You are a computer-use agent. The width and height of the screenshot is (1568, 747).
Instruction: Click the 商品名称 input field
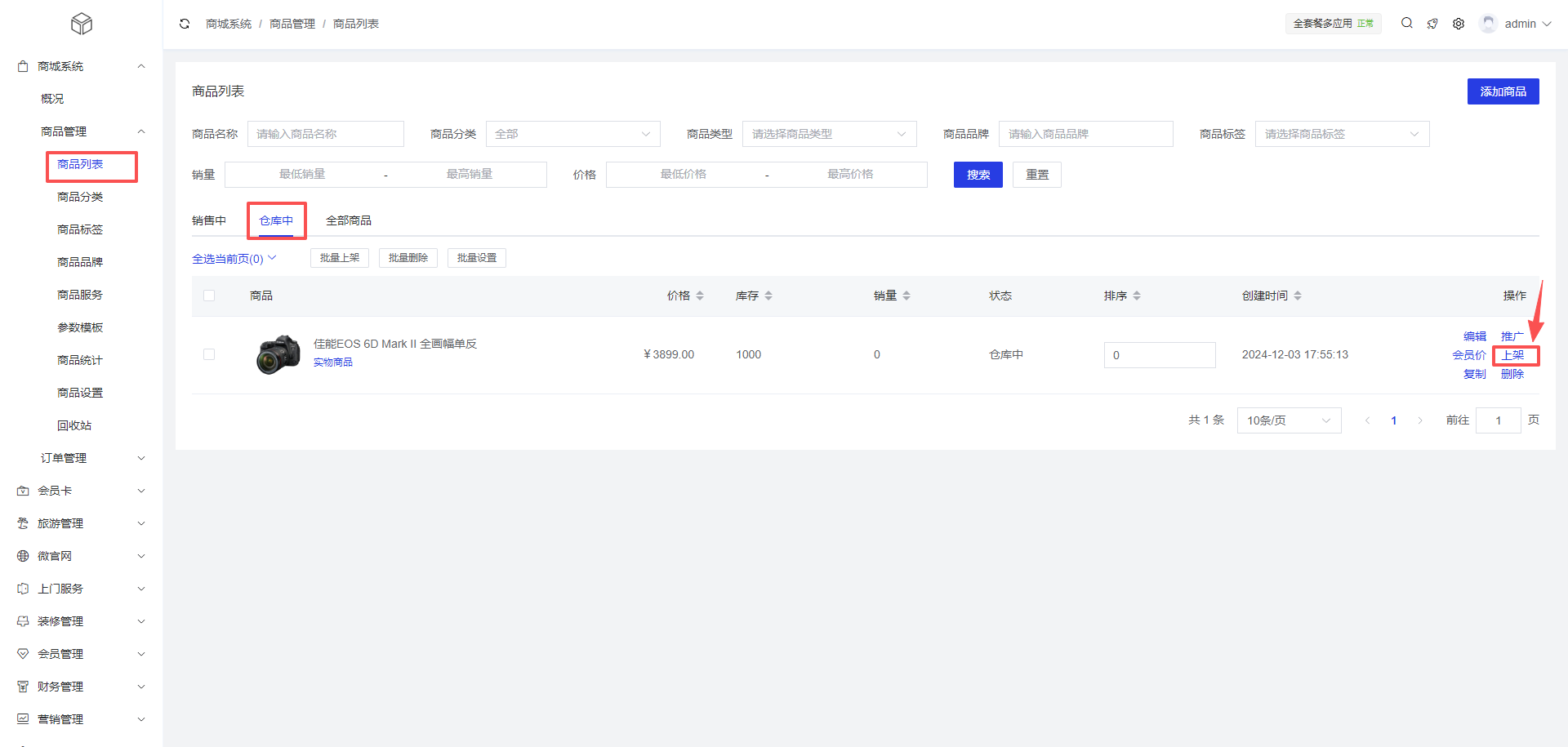[325, 134]
